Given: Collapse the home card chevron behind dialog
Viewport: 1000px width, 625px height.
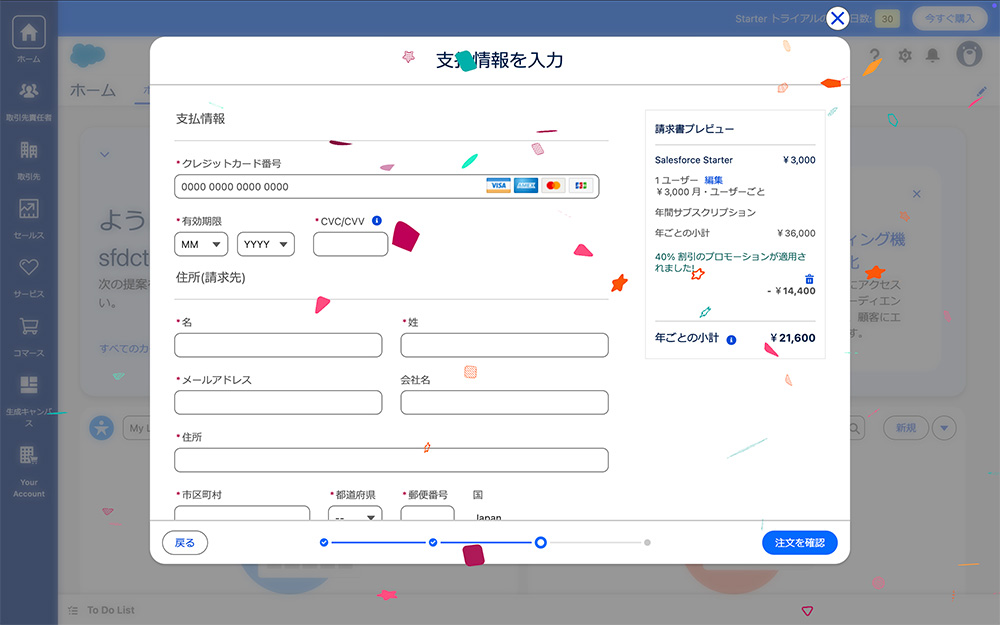Looking at the screenshot, I should pos(105,154).
